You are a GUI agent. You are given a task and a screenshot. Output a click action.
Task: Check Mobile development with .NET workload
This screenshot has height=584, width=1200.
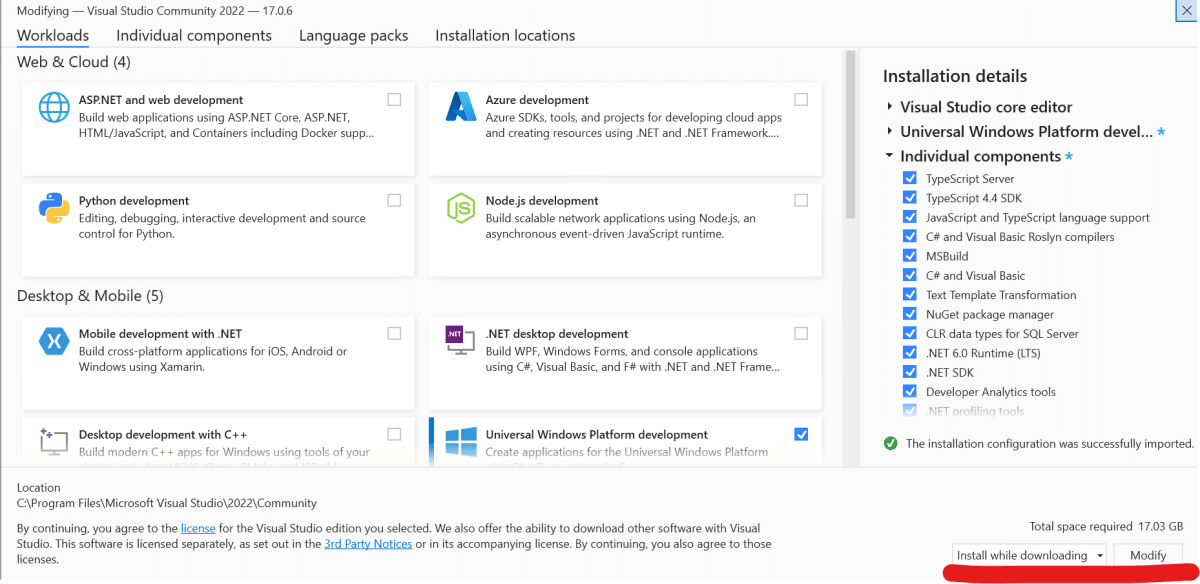[x=394, y=333]
